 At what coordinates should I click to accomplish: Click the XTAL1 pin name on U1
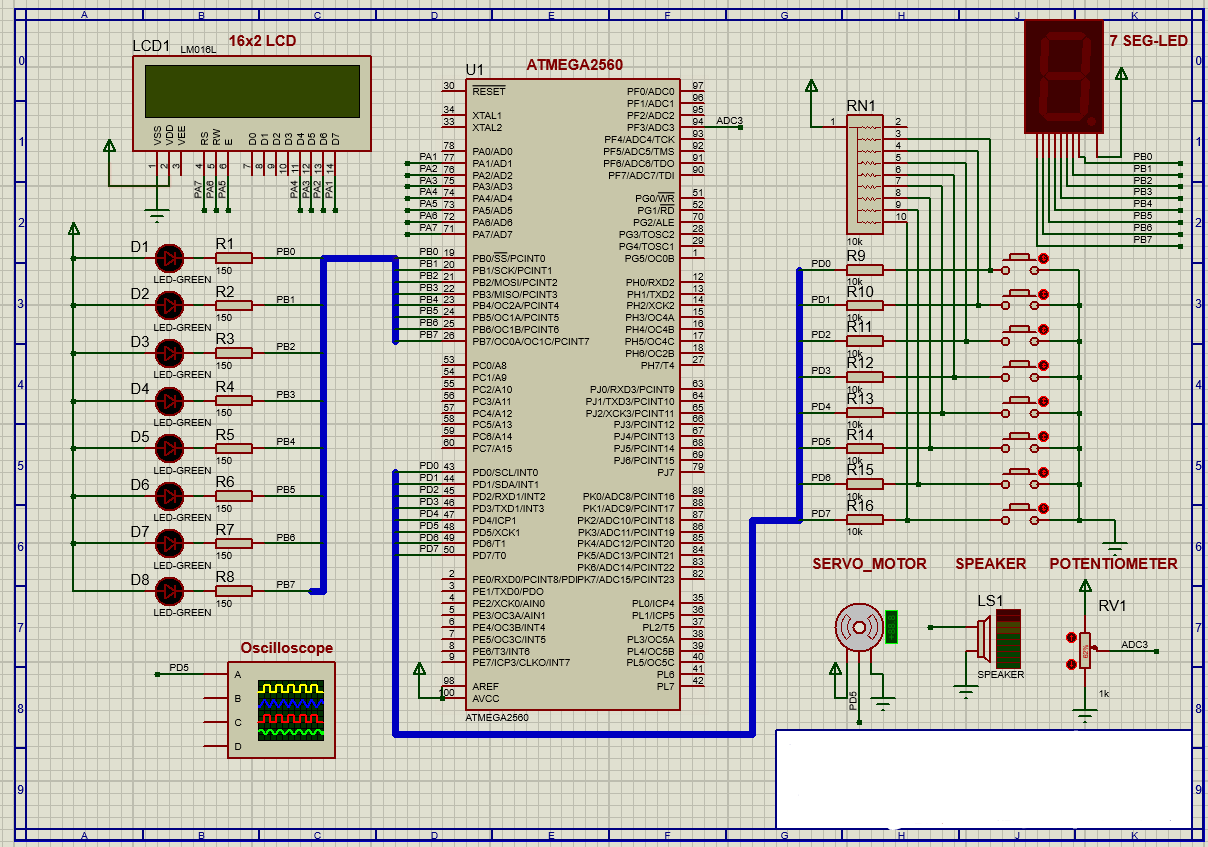[487, 115]
